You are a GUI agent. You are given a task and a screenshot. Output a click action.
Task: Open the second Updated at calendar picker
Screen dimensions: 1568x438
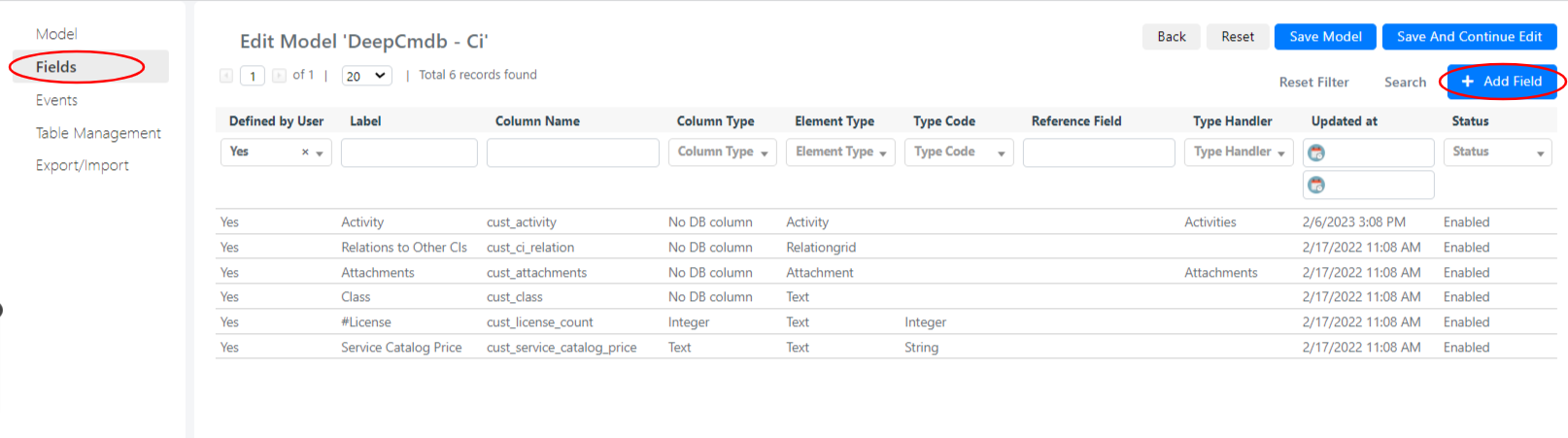[x=1316, y=185]
